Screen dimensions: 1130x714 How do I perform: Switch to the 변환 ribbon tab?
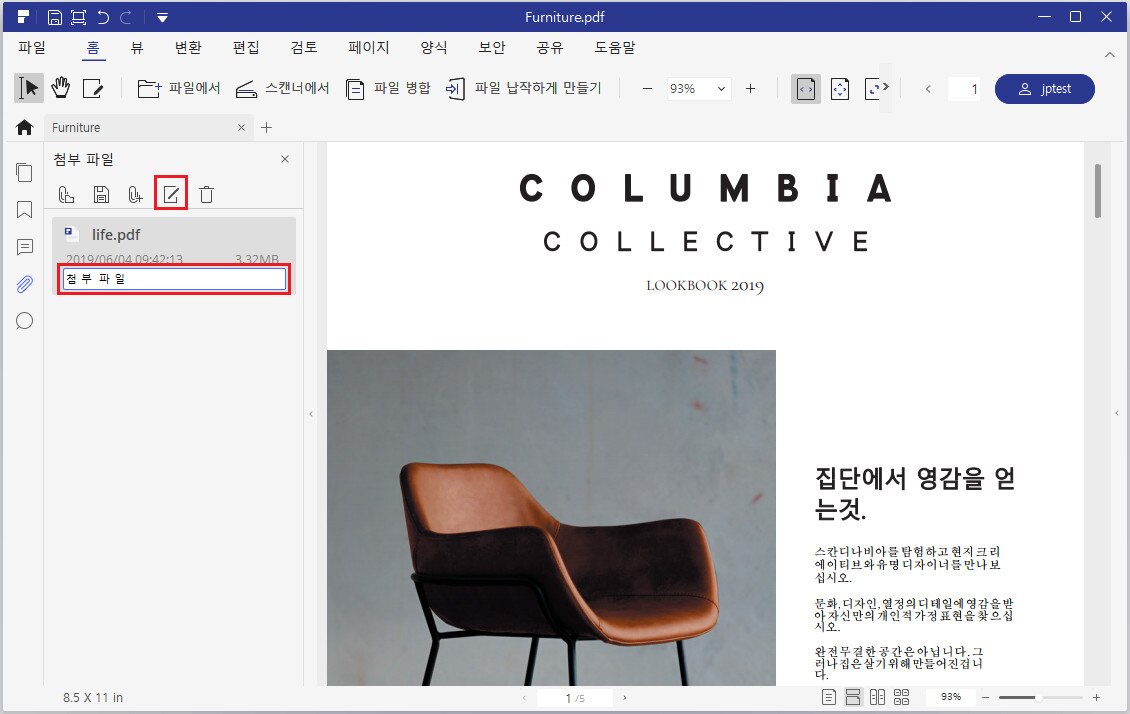coord(188,48)
